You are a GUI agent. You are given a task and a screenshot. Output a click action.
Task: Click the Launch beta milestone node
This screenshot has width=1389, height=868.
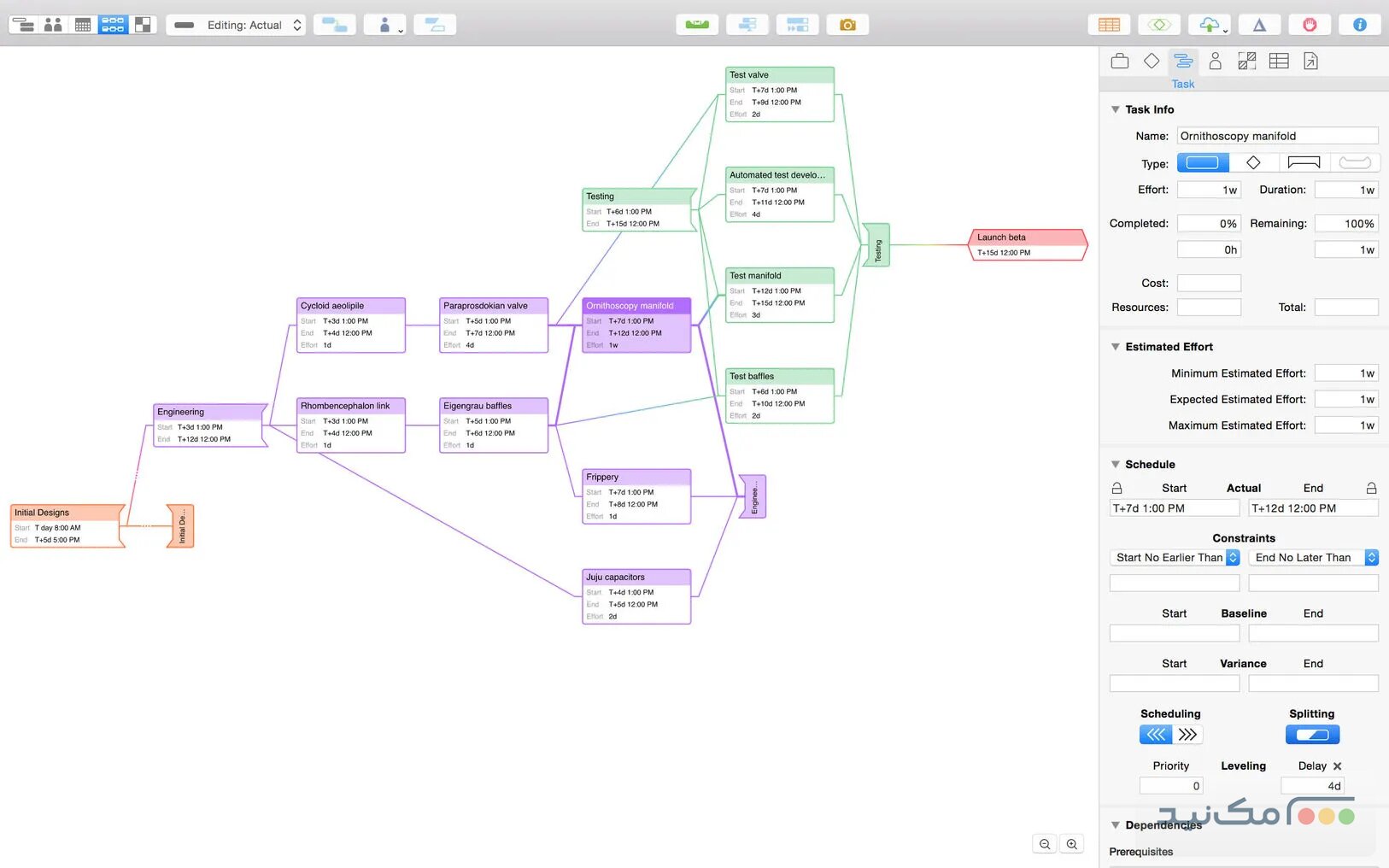(1028, 244)
